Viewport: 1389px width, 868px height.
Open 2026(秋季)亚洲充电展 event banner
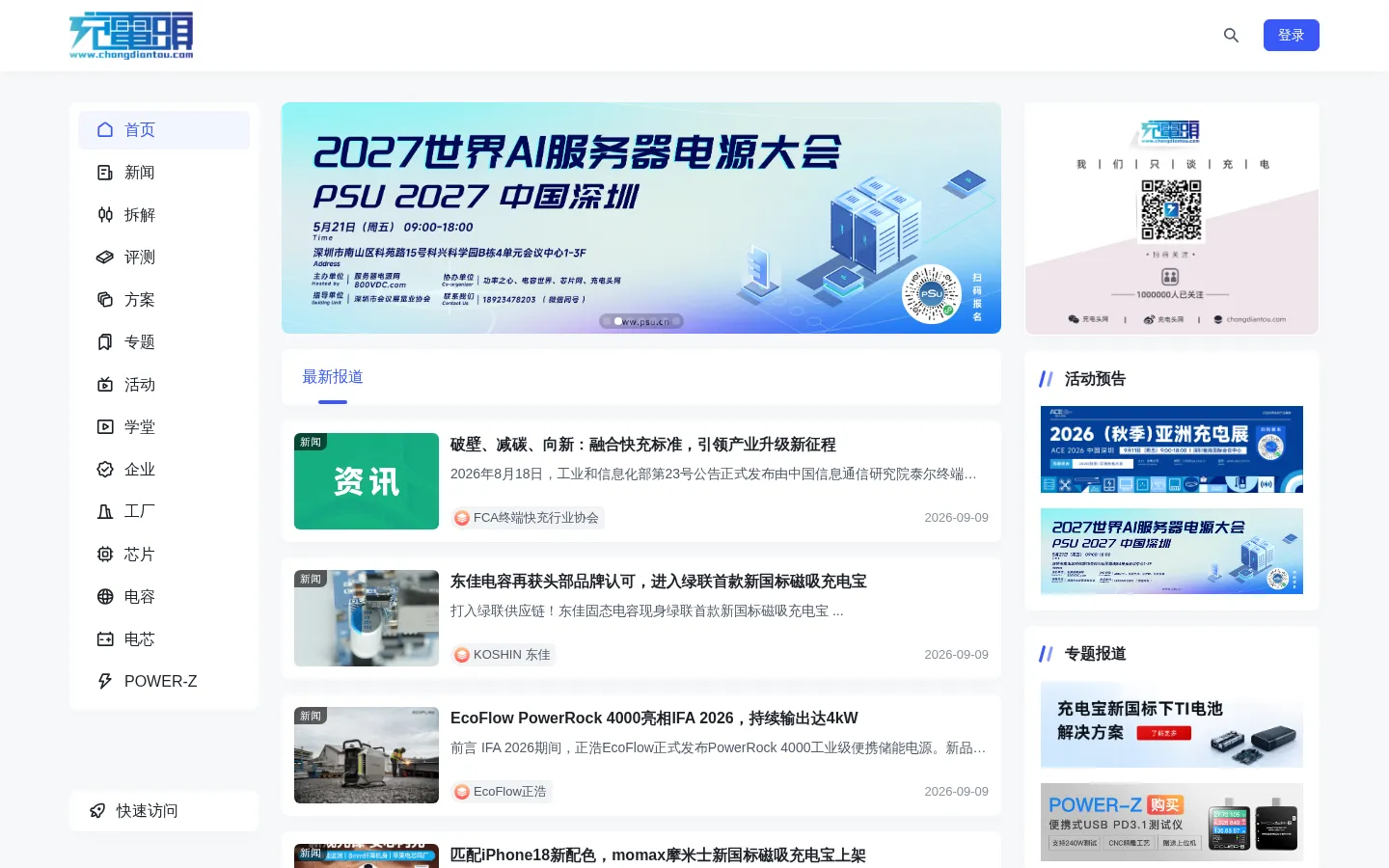1172,449
